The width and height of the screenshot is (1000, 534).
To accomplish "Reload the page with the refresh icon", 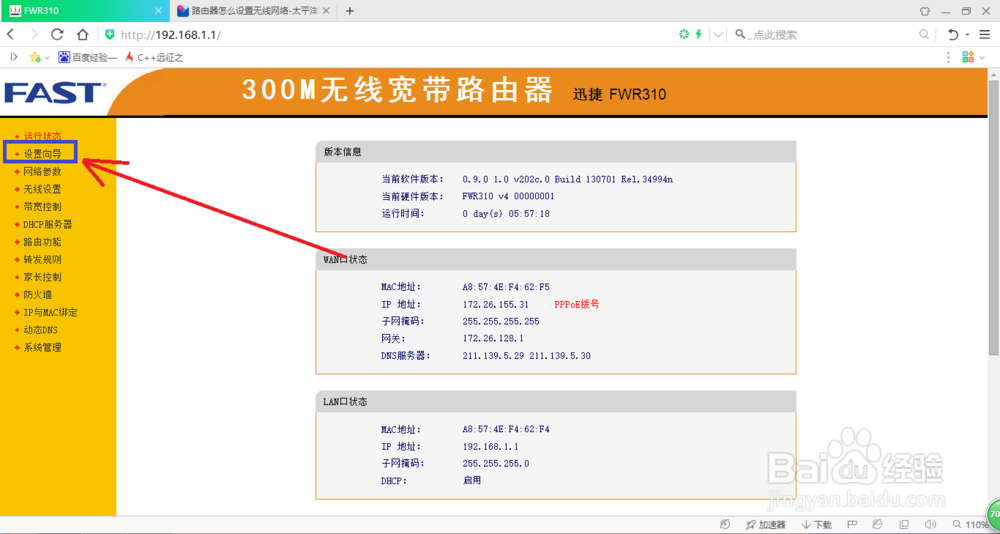I will [57, 34].
